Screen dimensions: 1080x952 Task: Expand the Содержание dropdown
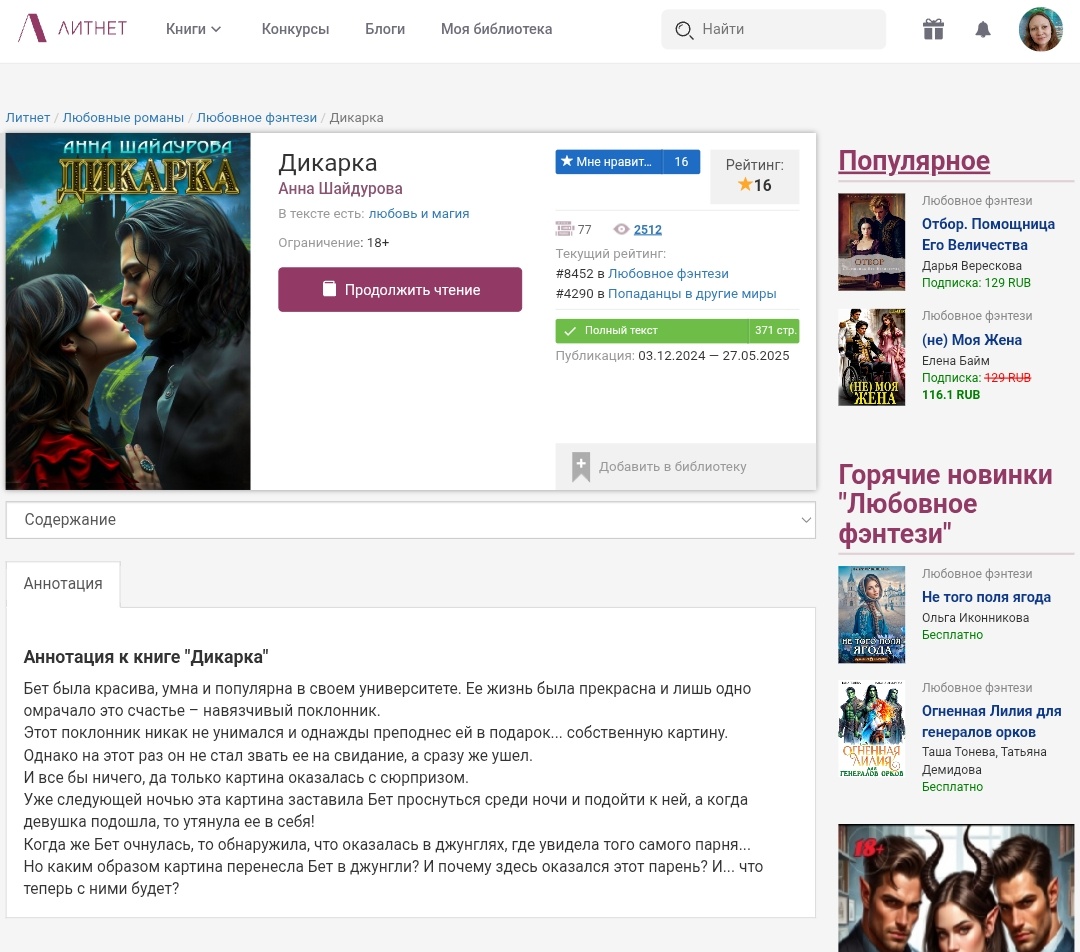[411, 519]
